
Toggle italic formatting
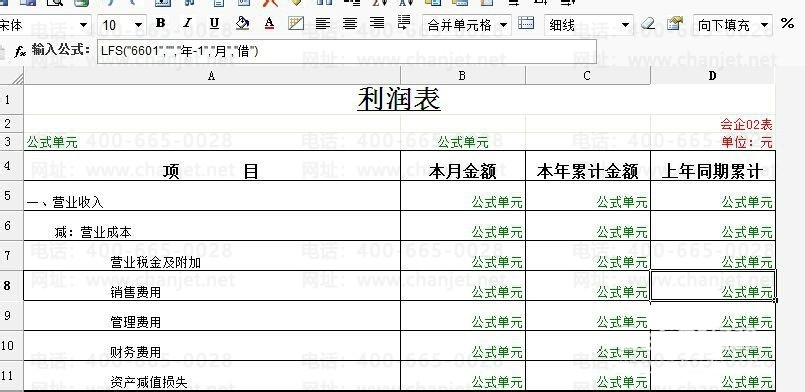tap(187, 23)
